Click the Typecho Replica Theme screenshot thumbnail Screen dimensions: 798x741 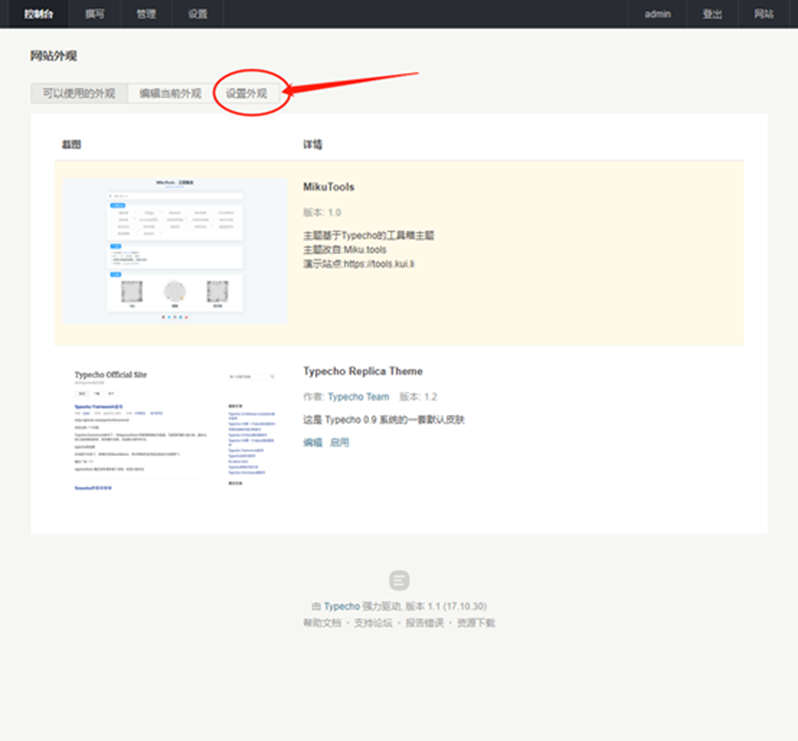[175, 428]
